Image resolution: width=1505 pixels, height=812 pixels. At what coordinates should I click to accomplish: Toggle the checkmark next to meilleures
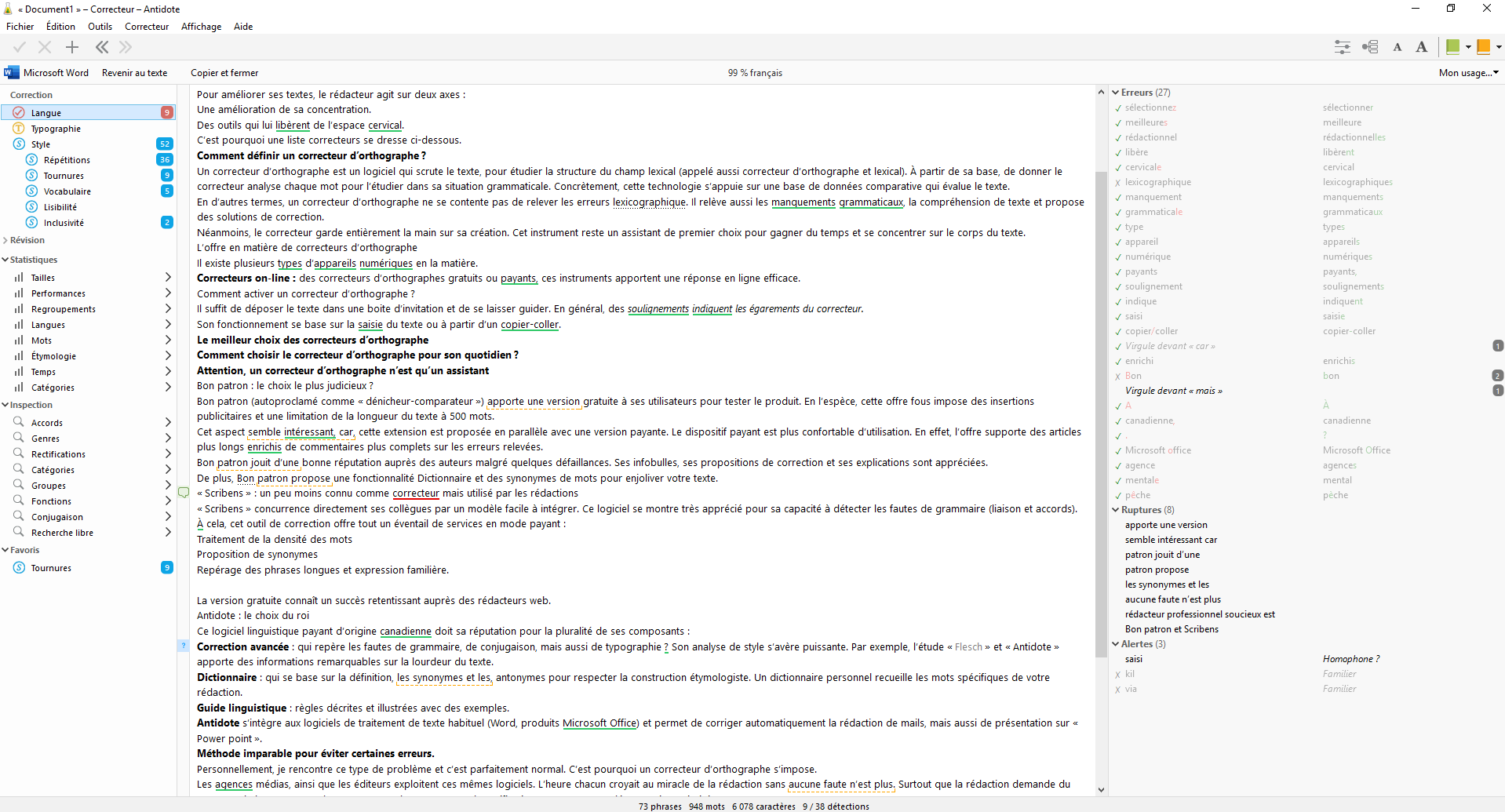[1118, 122]
